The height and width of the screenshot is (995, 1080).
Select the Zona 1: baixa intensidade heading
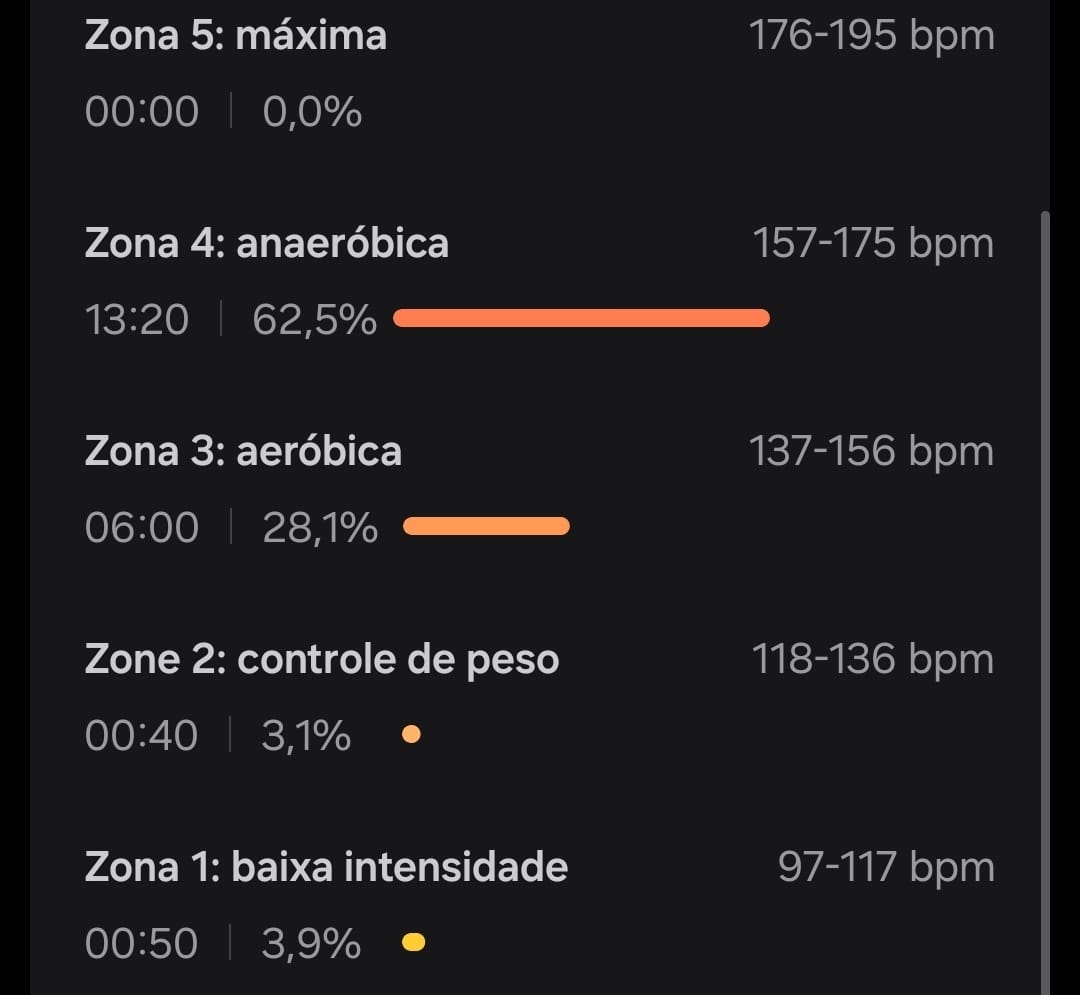tap(326, 866)
